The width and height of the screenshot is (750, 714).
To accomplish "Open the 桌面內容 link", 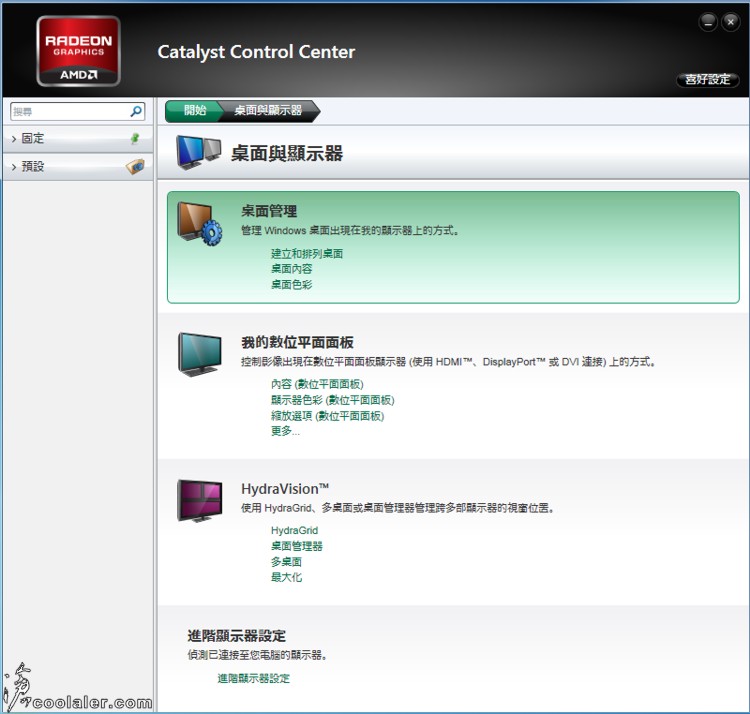I will 291,269.
